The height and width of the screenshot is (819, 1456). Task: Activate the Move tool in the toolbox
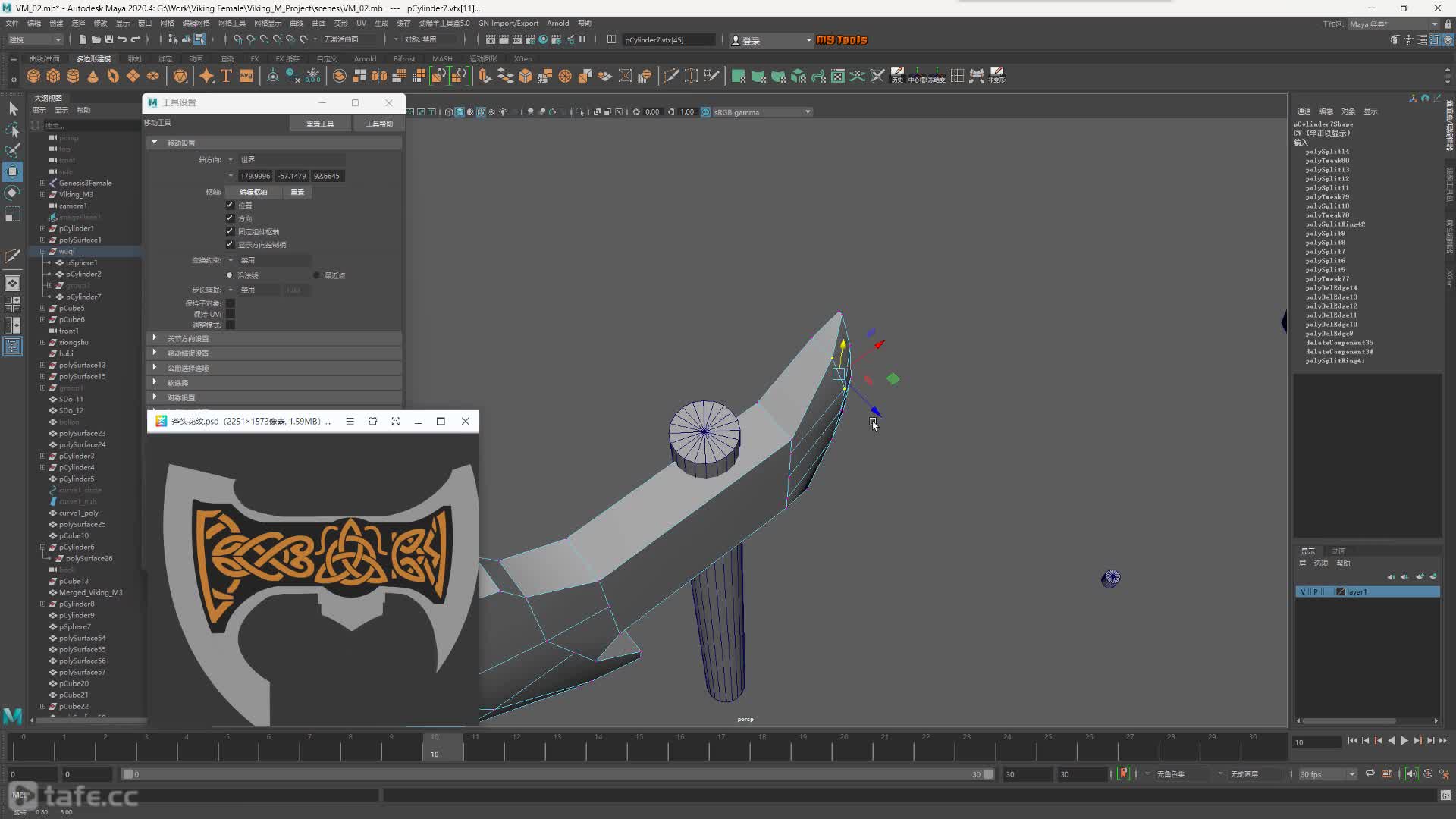click(13, 172)
